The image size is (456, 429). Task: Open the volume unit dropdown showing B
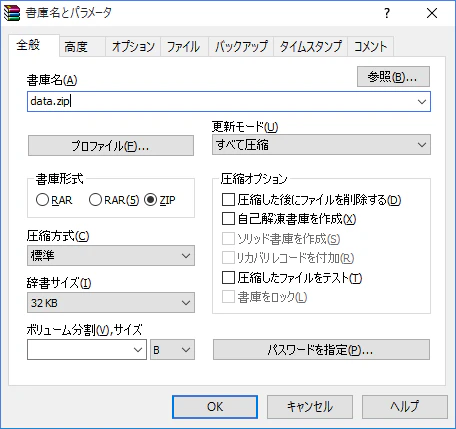click(172, 350)
